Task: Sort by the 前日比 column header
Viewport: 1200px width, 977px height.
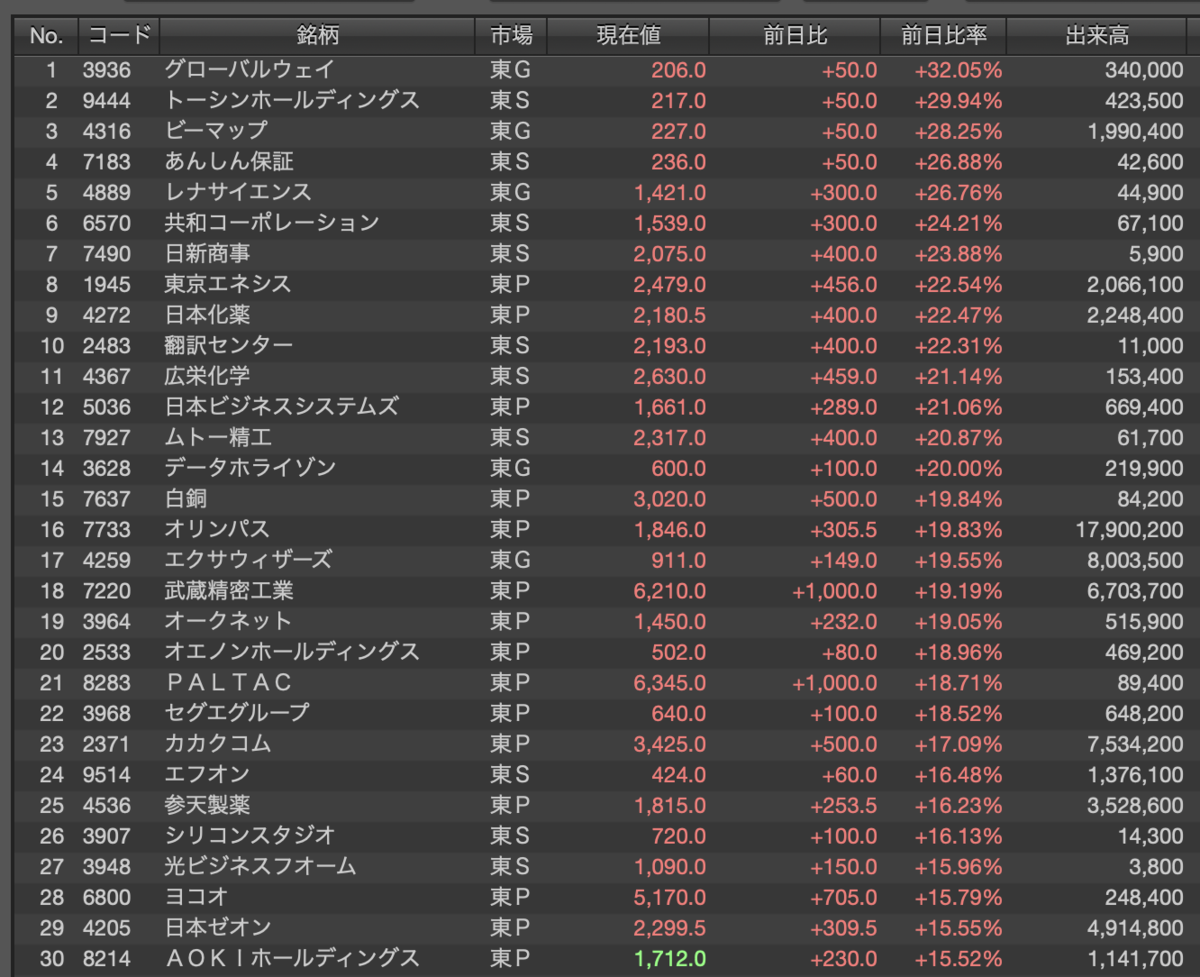Action: pos(795,36)
